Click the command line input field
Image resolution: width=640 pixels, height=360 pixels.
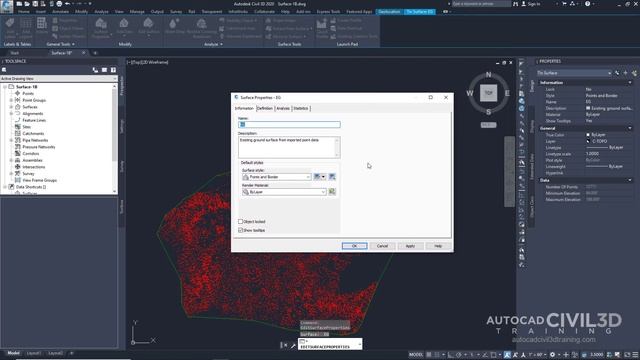click(330, 344)
